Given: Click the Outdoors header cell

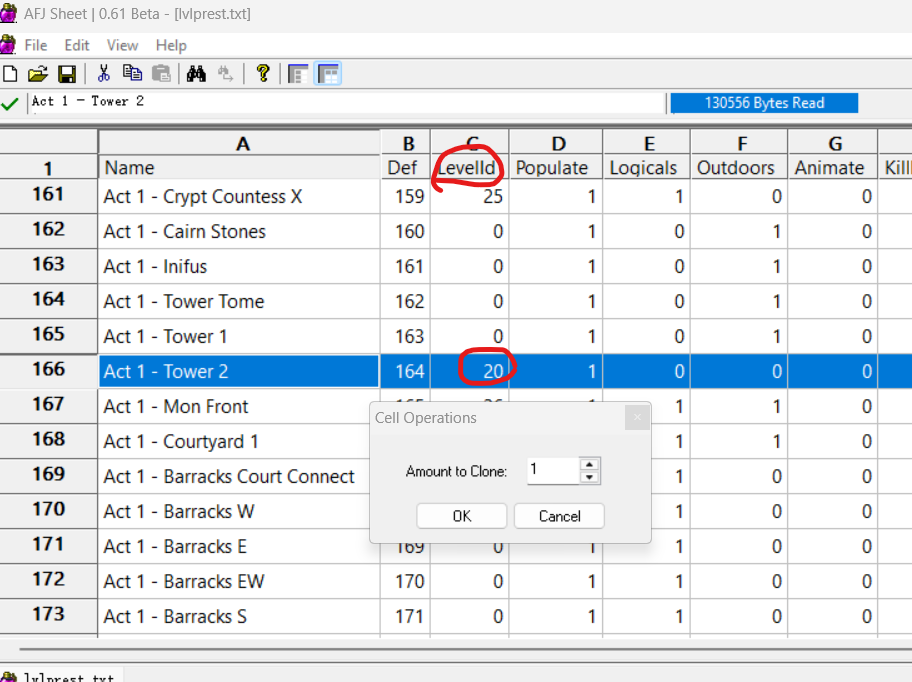Looking at the screenshot, I should tap(739, 167).
